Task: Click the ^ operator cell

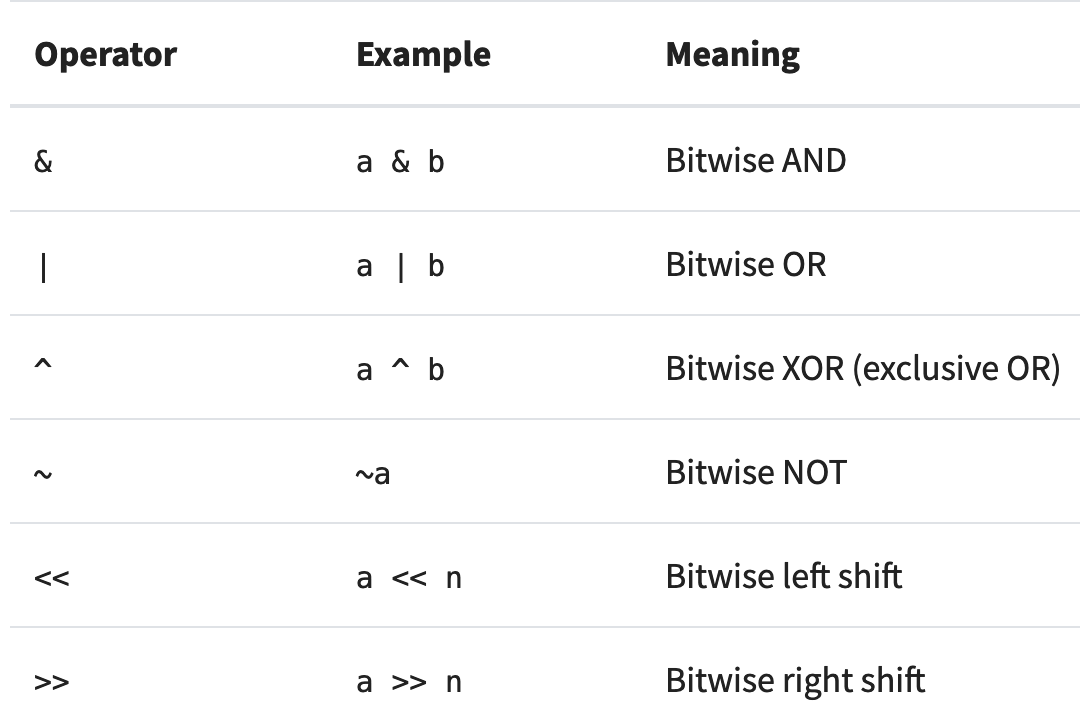Action: [x=43, y=366]
